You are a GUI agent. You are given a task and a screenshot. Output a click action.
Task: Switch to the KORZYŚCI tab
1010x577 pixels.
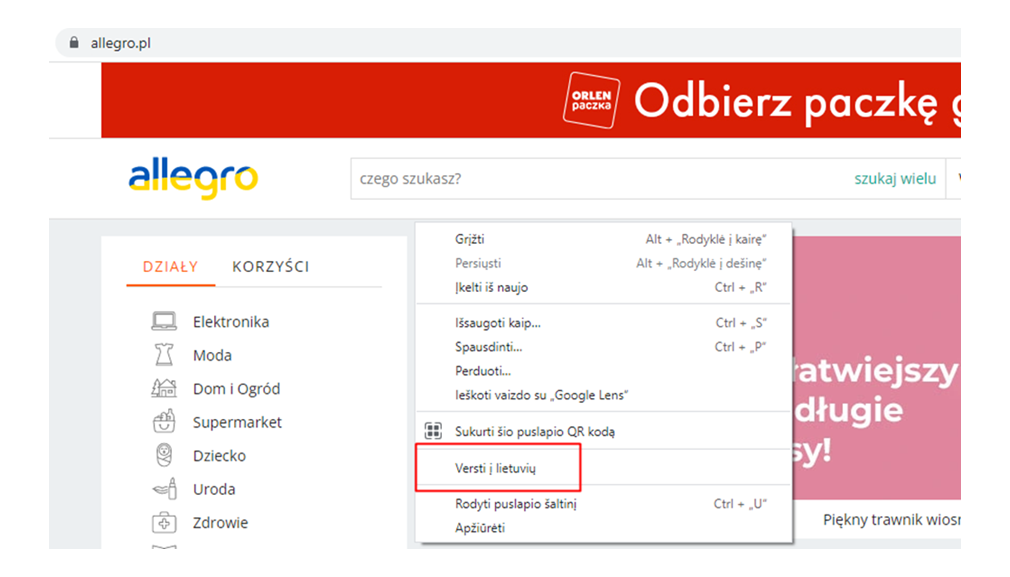pos(270,267)
